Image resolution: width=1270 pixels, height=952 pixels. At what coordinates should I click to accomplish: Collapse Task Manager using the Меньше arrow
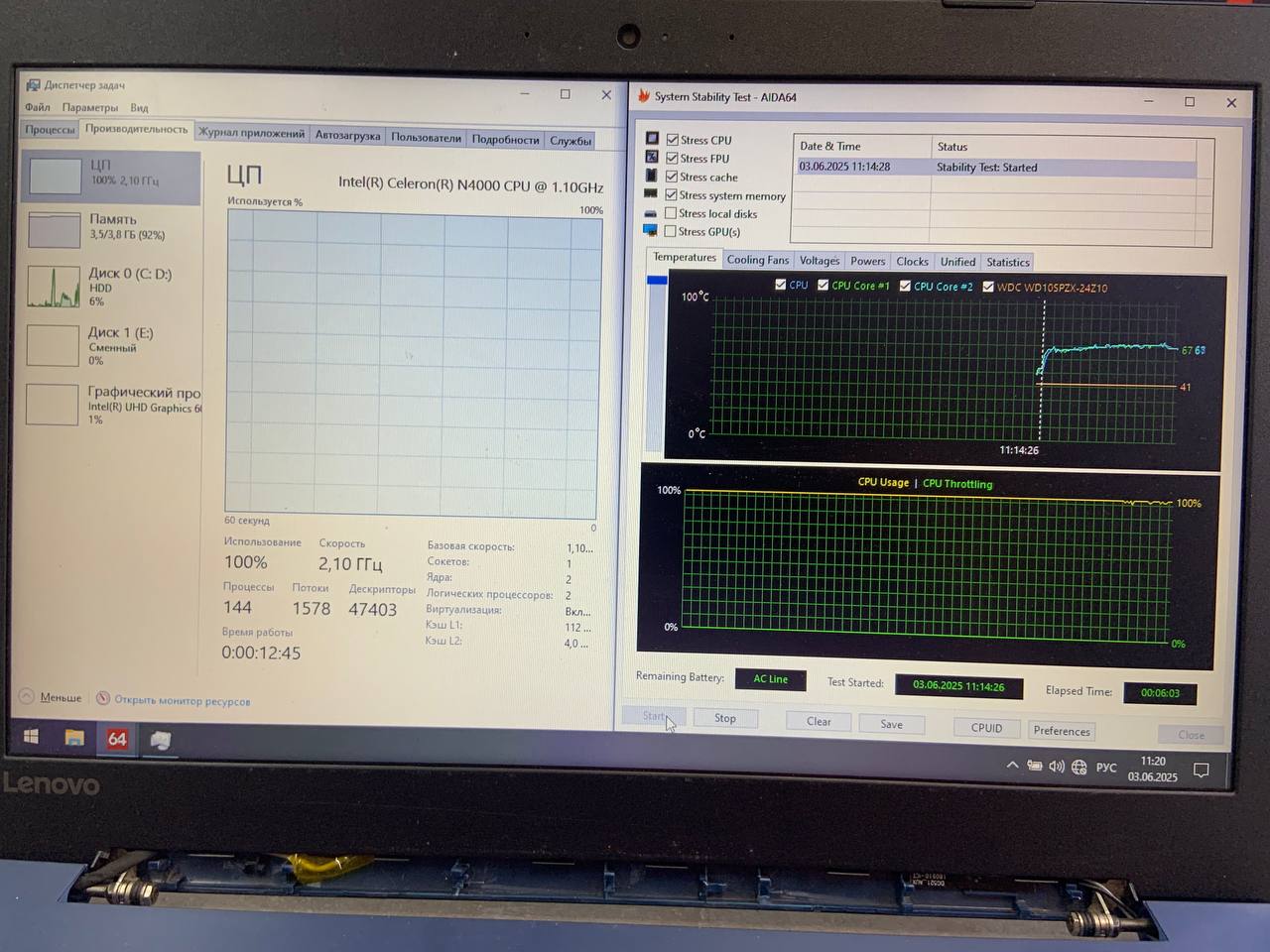point(28,697)
